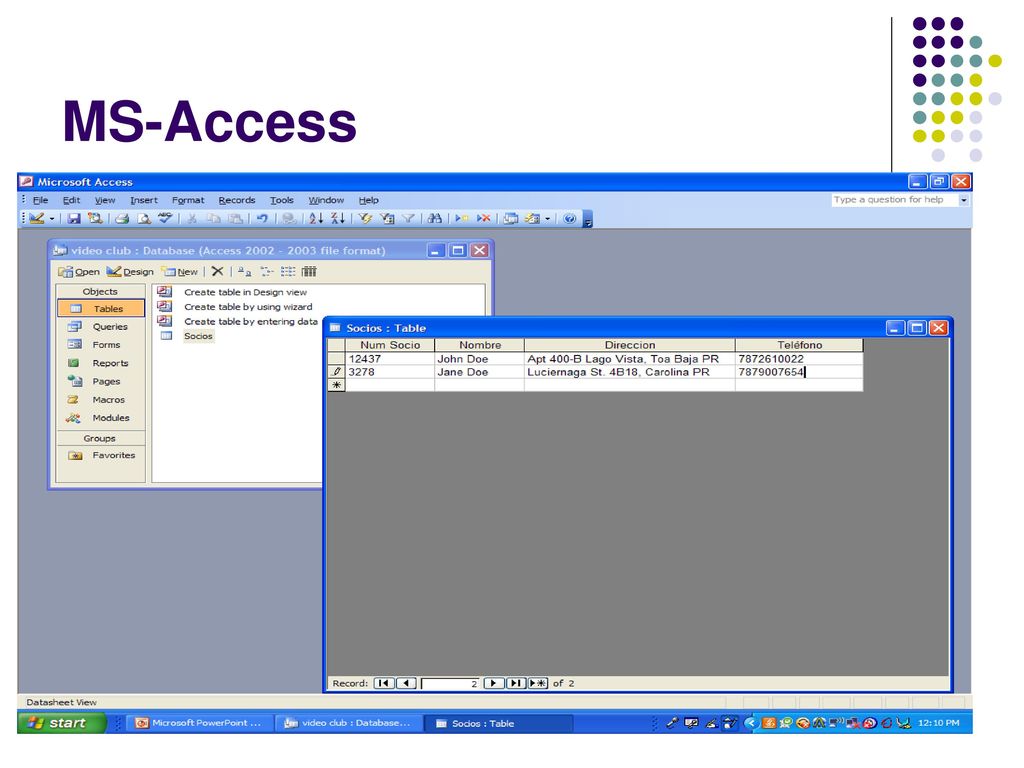Click the Save disk icon
Screen dimensions: 1024x768
74,219
